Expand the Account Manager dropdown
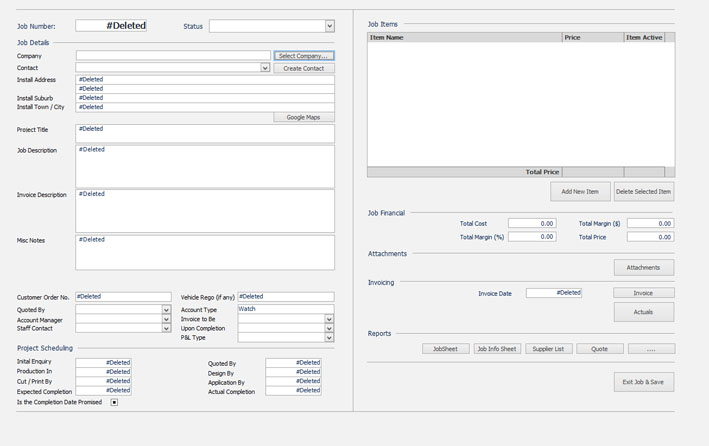709x446 pixels. click(166, 319)
